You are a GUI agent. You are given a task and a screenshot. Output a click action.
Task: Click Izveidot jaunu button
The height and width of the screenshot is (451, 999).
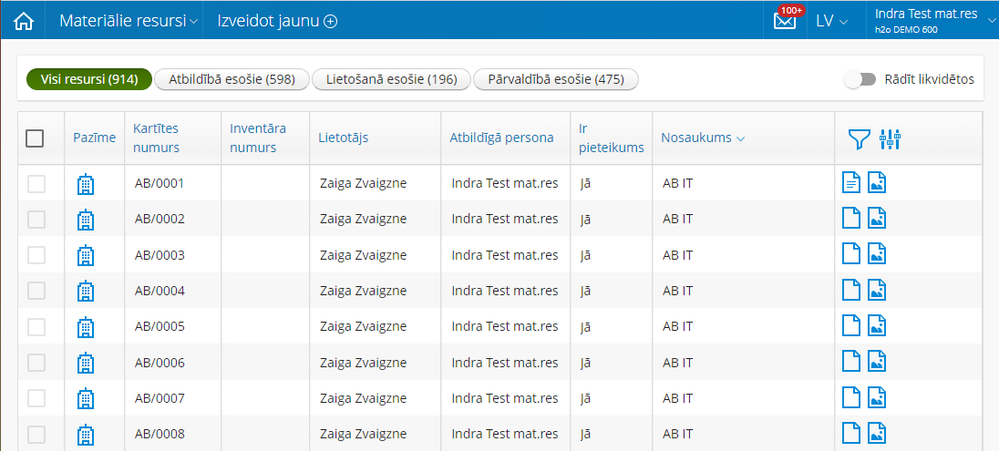[277, 20]
